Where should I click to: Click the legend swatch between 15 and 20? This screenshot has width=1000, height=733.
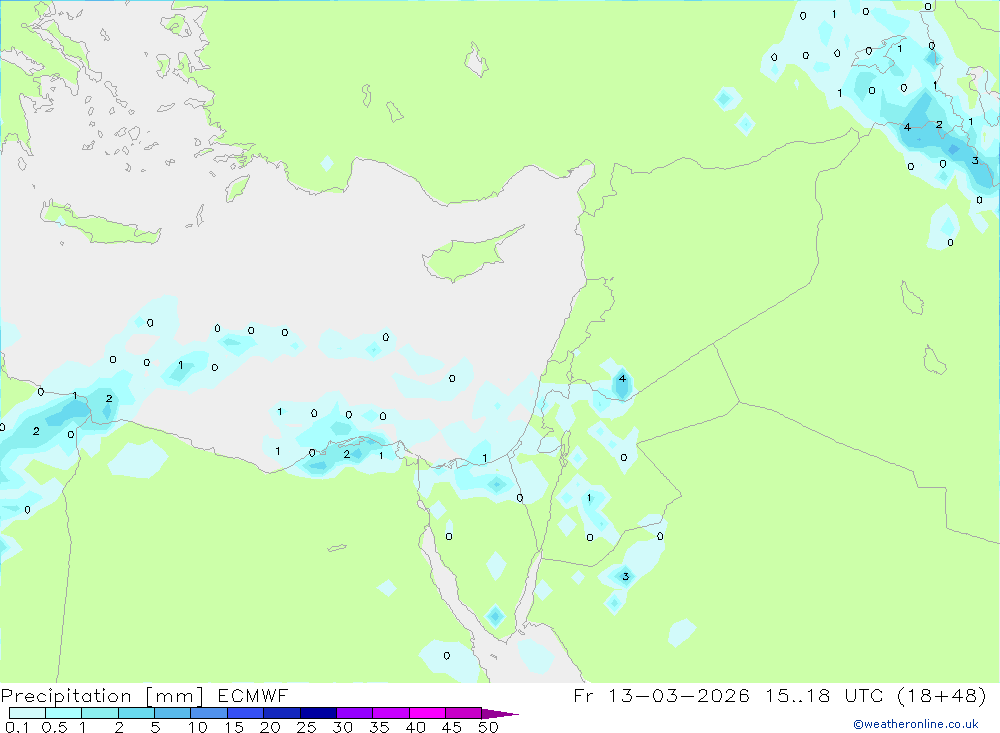[246, 713]
